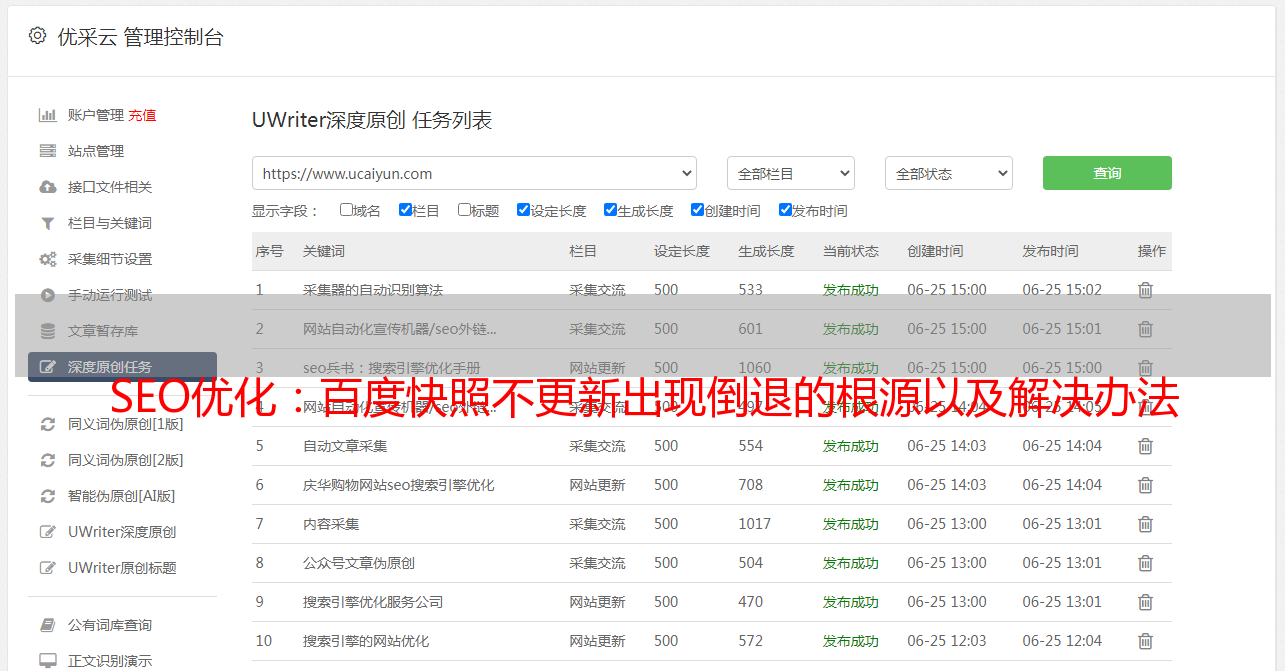Click trash icon for row 庆华购物网站seo搜索引擎优化
The height and width of the screenshot is (671, 1285).
(x=1145, y=485)
